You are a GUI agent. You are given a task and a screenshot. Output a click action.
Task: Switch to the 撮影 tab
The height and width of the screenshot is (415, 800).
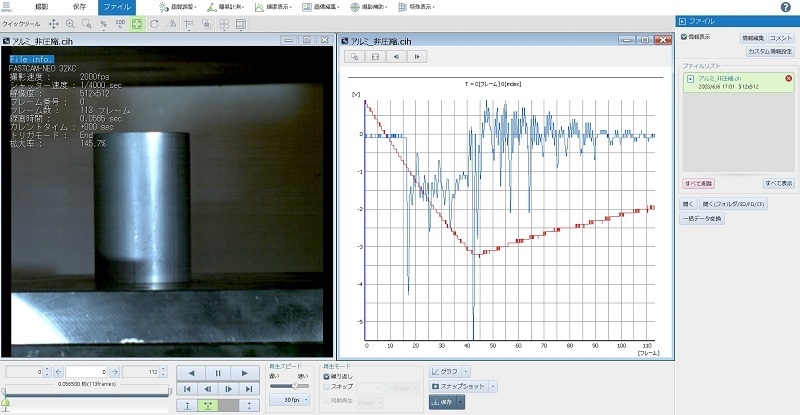[x=42, y=7]
